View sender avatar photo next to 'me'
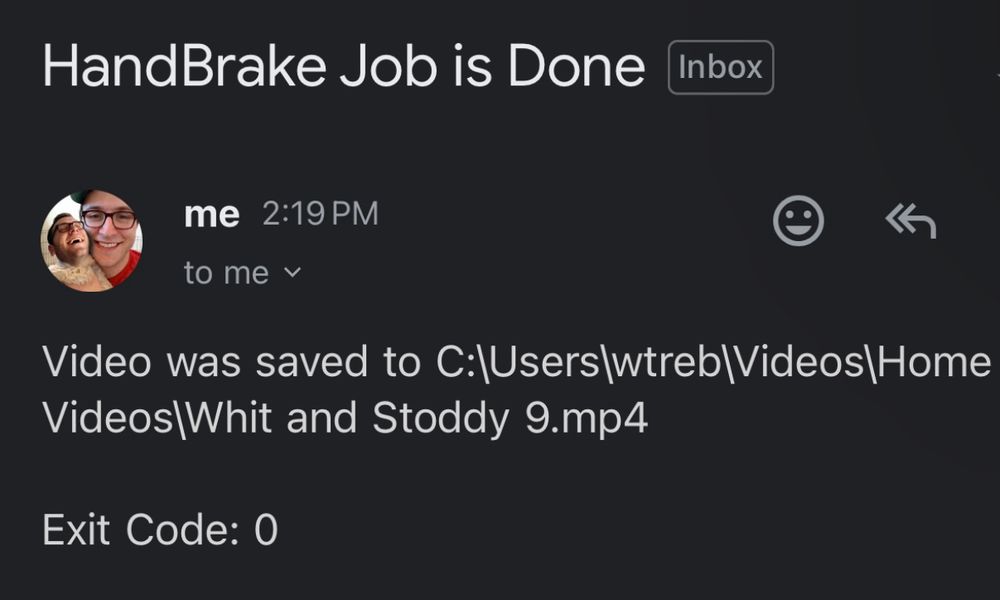Viewport: 1000px width, 600px height. (x=90, y=236)
